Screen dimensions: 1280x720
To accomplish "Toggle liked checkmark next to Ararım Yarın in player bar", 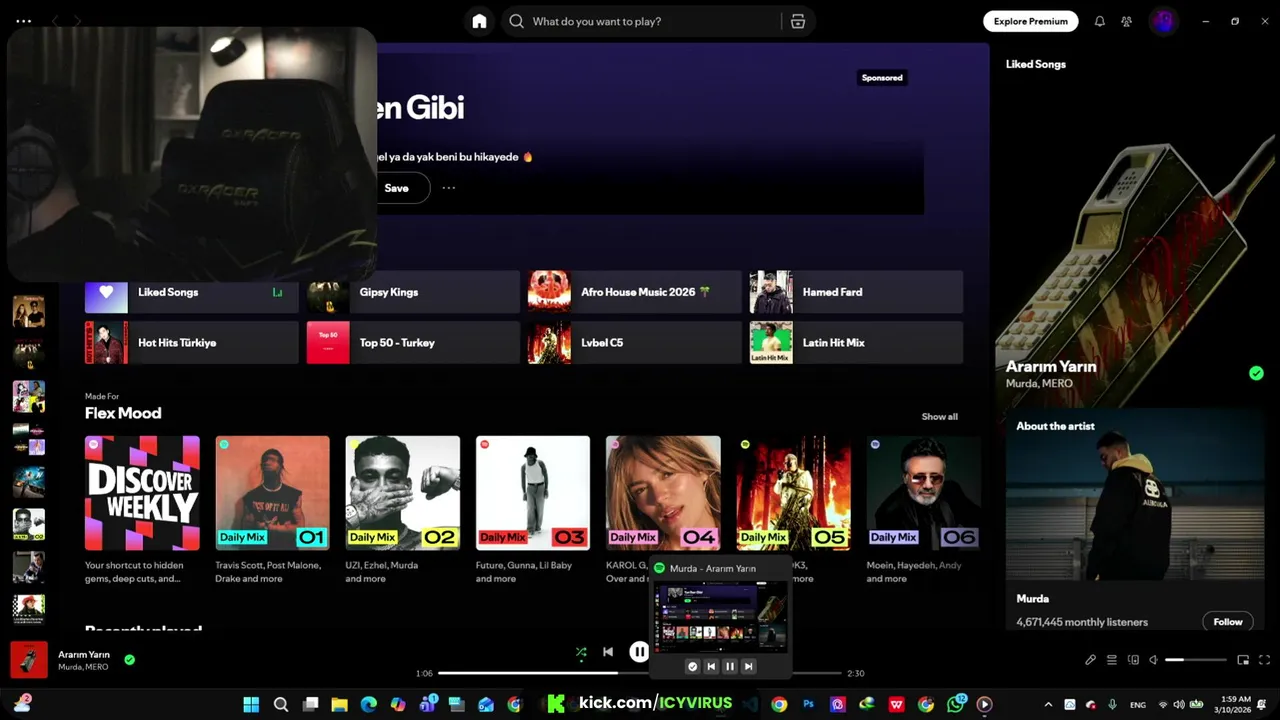I will coord(129,660).
